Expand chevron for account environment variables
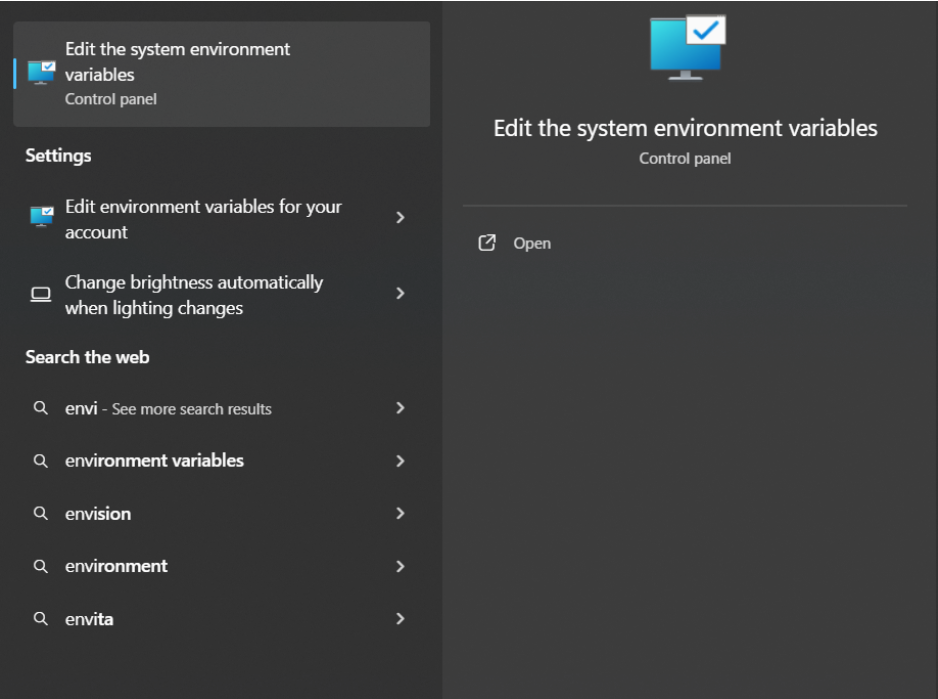Viewport: 938px width, 699px height. click(400, 218)
